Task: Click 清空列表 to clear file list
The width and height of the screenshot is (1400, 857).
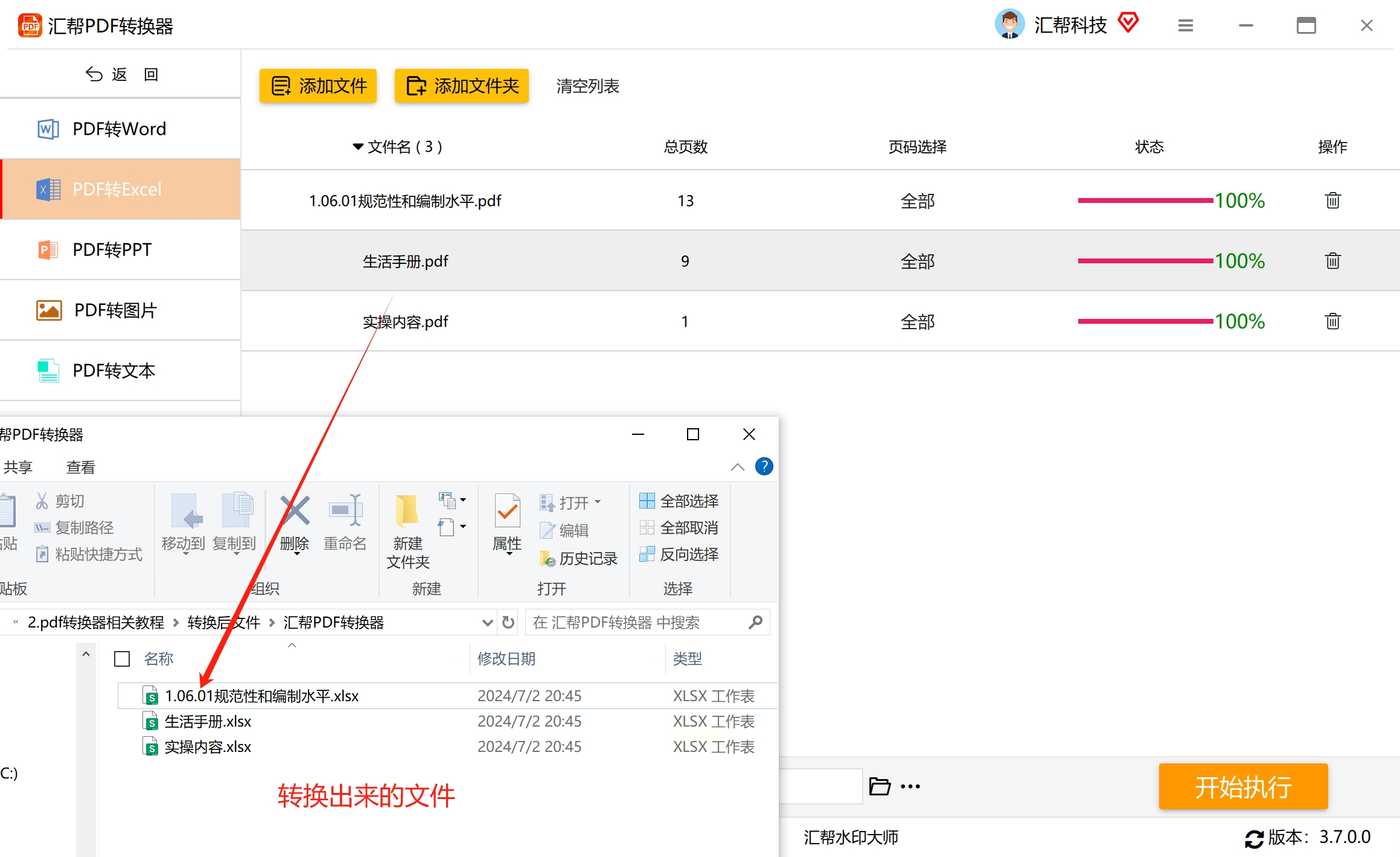Action: pos(587,86)
